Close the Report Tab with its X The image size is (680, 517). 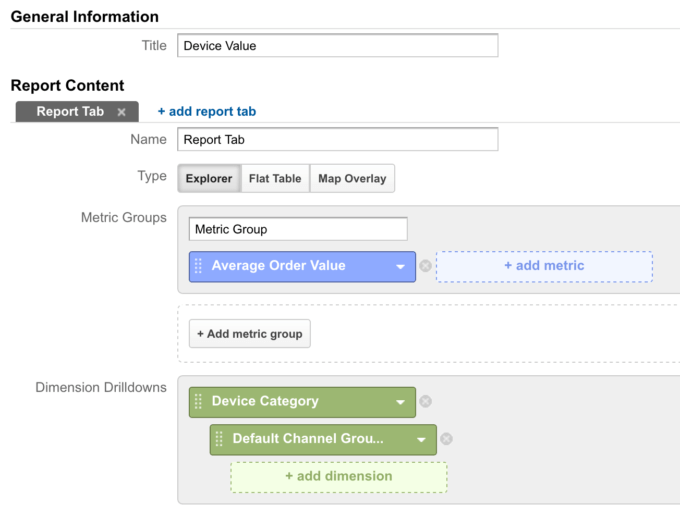(121, 112)
